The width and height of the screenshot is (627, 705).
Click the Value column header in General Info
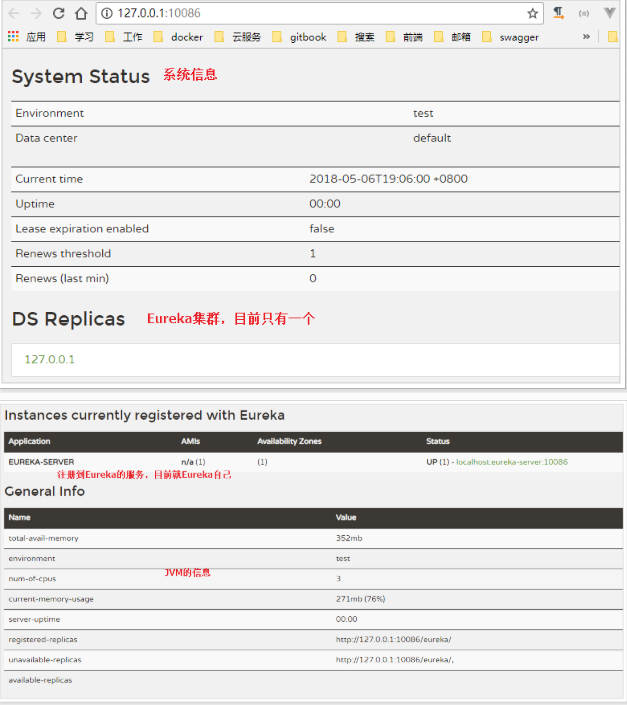coord(346,518)
